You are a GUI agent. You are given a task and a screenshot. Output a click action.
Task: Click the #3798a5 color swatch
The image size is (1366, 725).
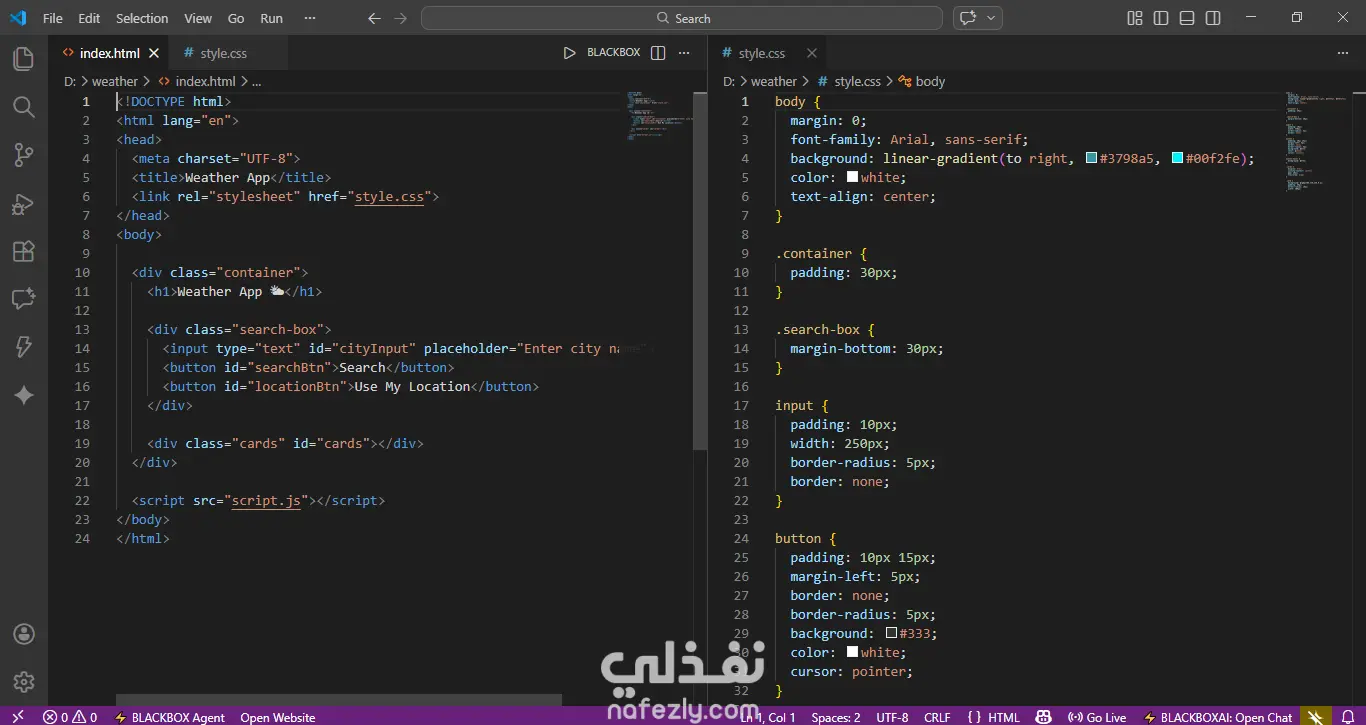point(1091,158)
